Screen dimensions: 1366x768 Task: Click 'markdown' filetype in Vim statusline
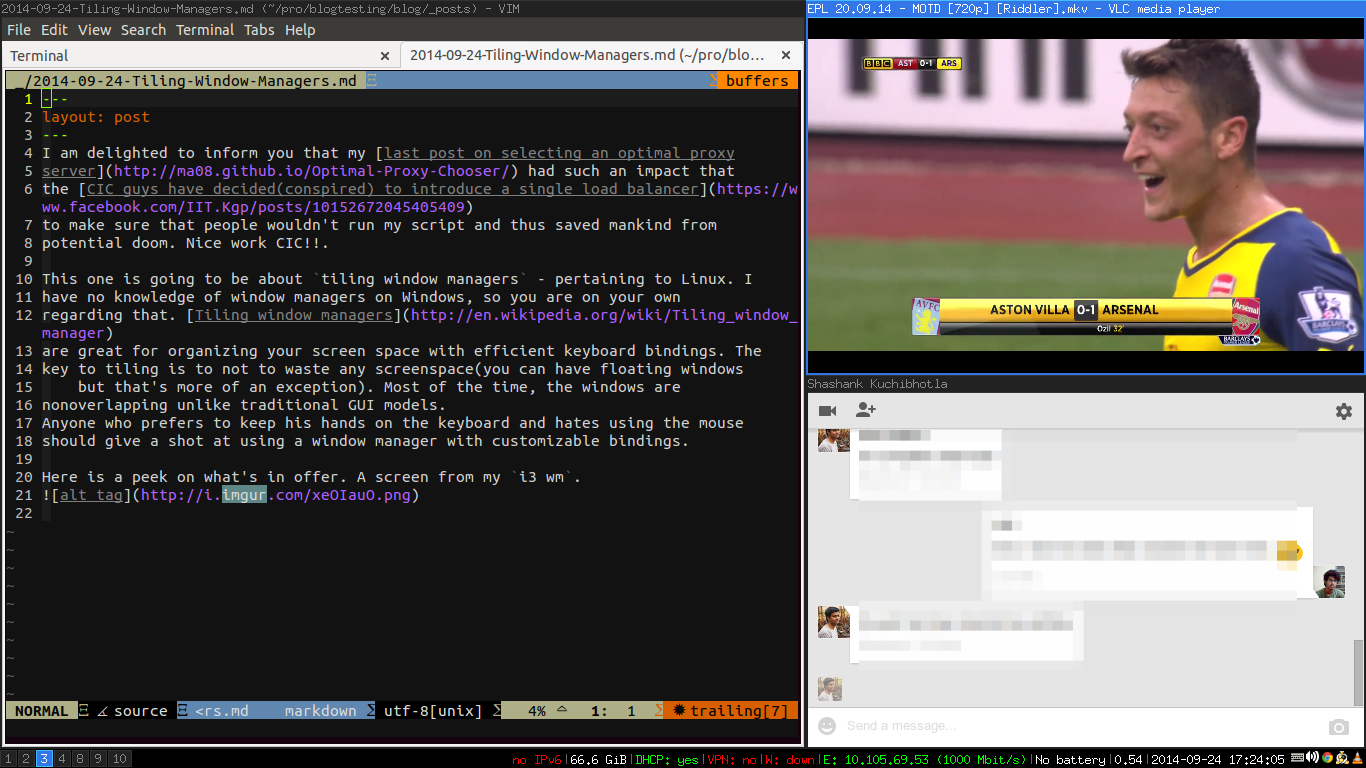pos(320,711)
